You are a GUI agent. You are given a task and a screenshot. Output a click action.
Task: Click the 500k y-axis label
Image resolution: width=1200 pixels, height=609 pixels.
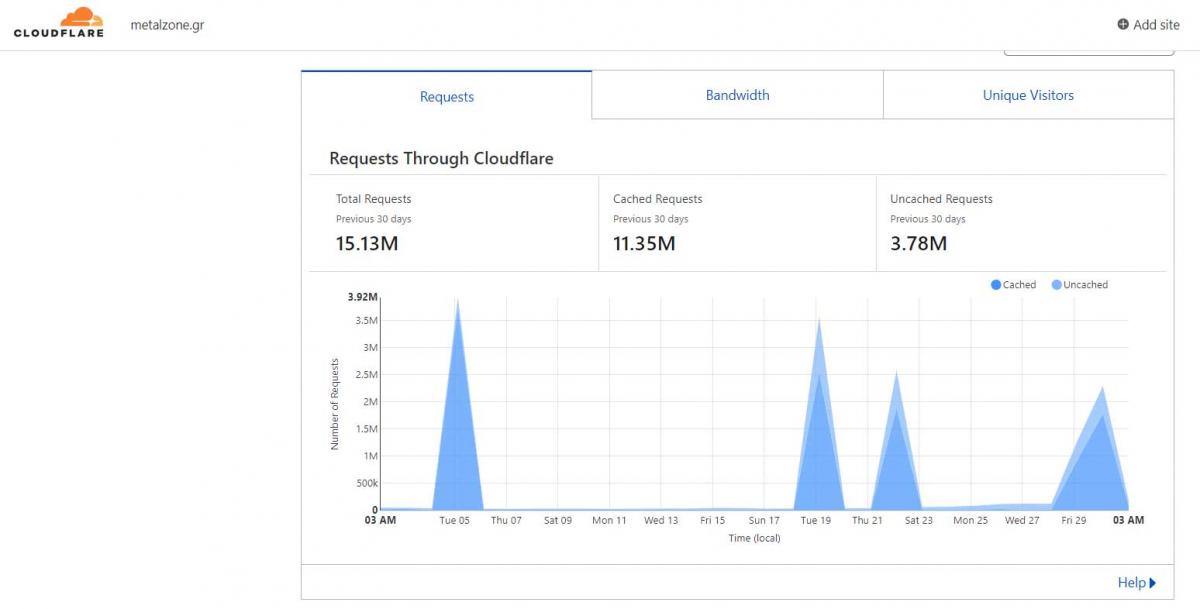tap(366, 483)
